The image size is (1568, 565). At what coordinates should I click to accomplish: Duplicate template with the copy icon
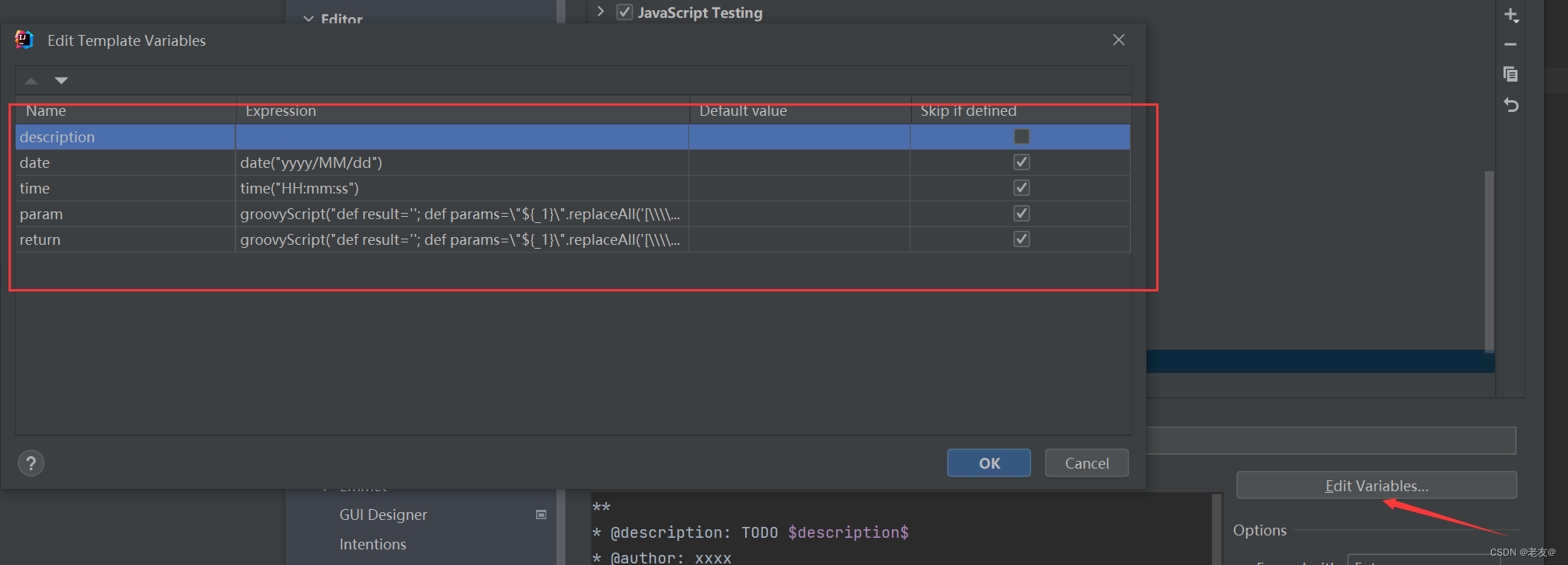1511,74
